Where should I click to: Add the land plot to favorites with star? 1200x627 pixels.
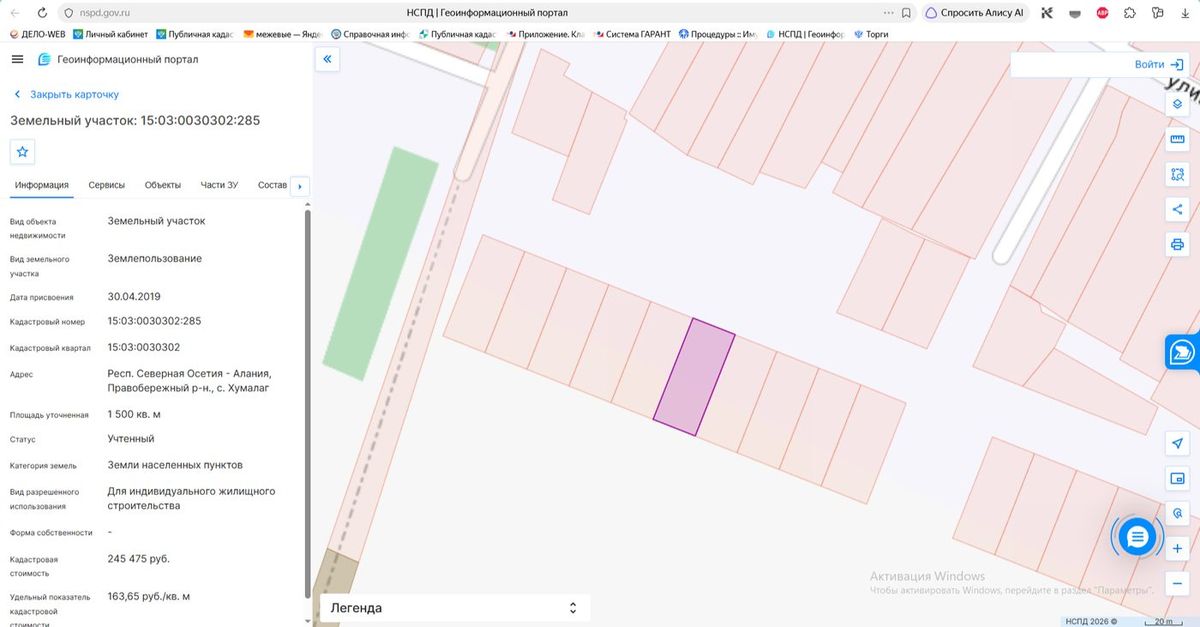pyautogui.click(x=23, y=152)
